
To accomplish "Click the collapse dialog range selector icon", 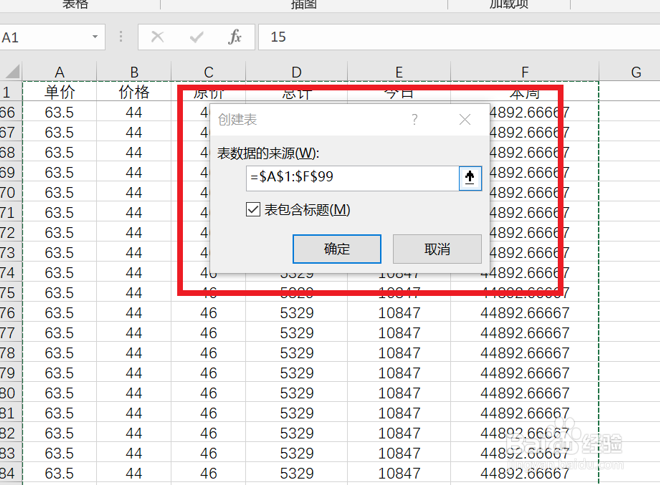I will [470, 178].
